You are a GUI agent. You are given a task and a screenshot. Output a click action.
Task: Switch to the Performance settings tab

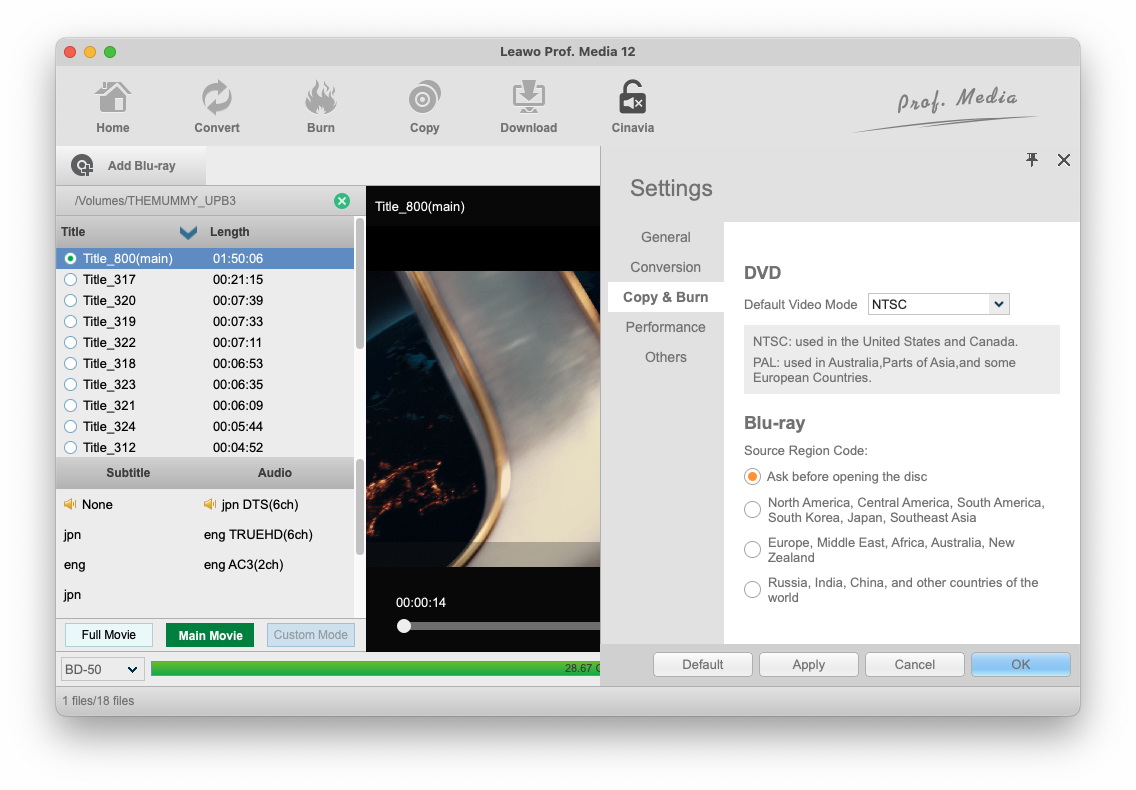point(665,327)
